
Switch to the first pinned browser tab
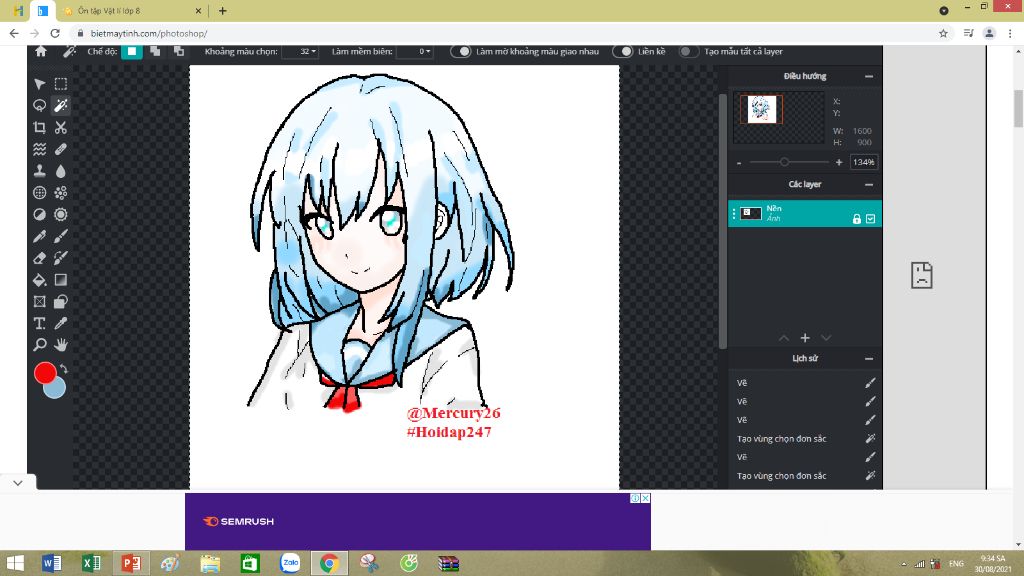[x=18, y=11]
